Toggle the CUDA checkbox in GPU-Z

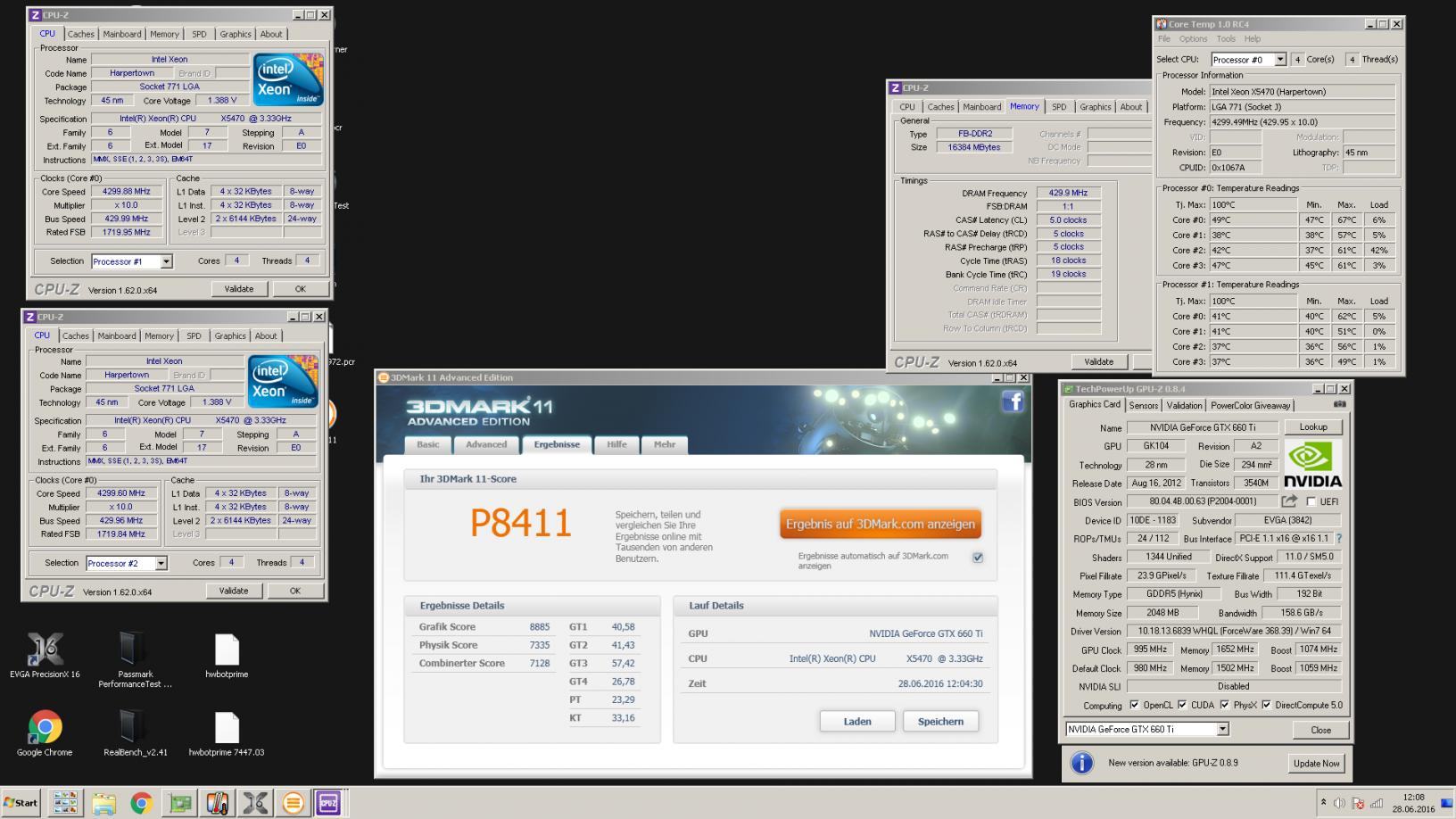[1182, 705]
